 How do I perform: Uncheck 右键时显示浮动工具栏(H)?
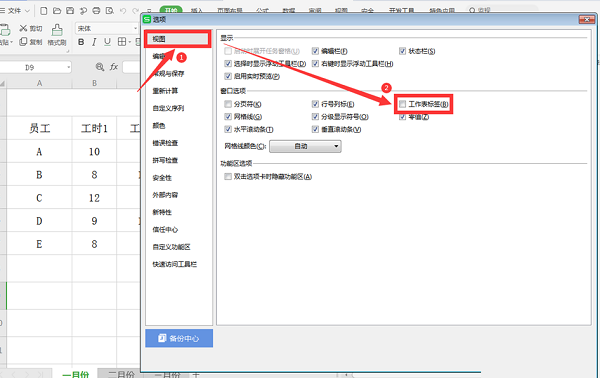click(x=315, y=64)
